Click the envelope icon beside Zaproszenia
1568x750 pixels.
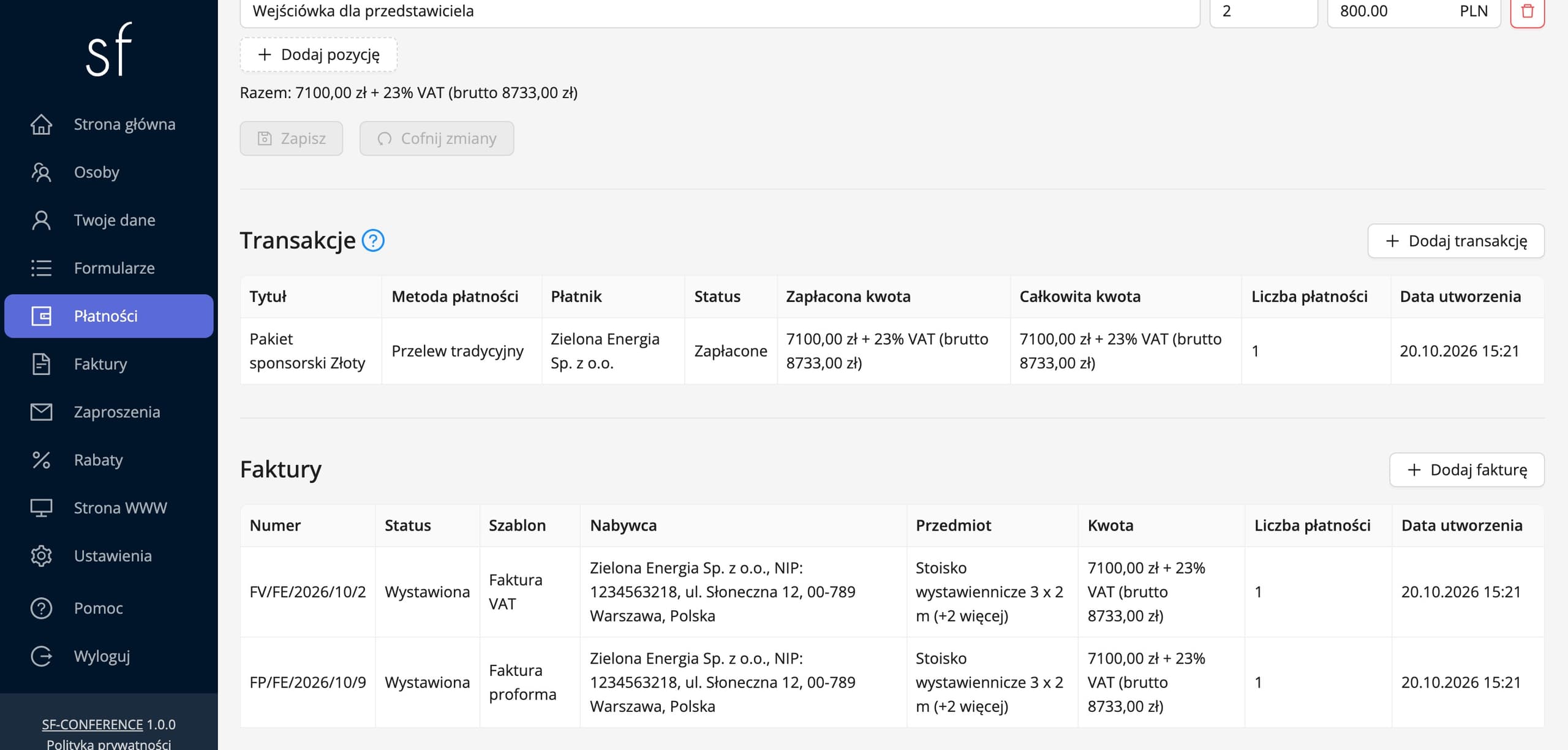(x=41, y=412)
